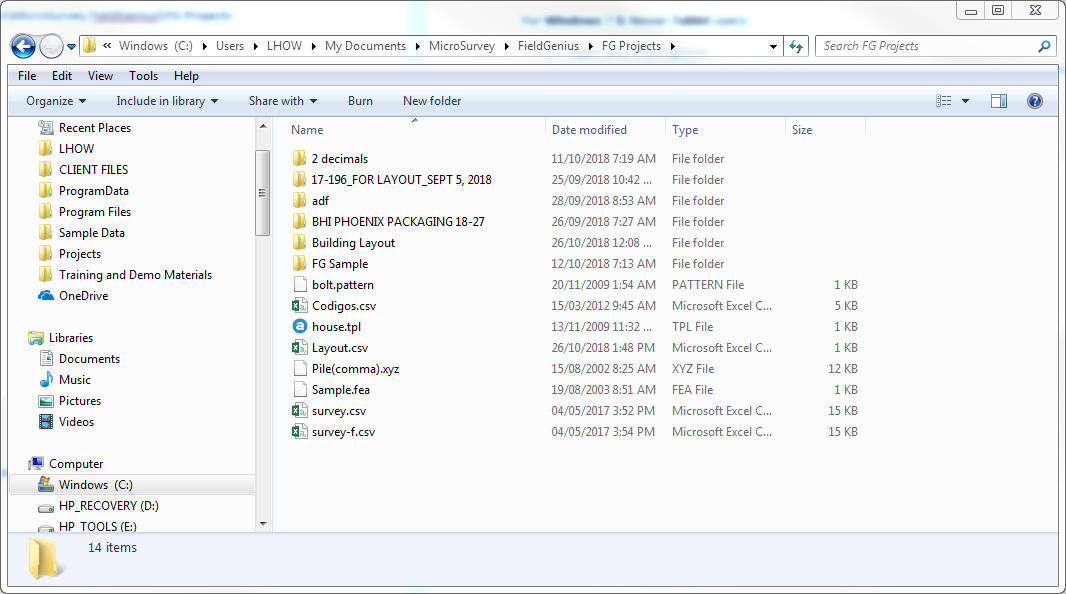
Task: Open OneDrive in the navigation pane
Action: (x=83, y=296)
